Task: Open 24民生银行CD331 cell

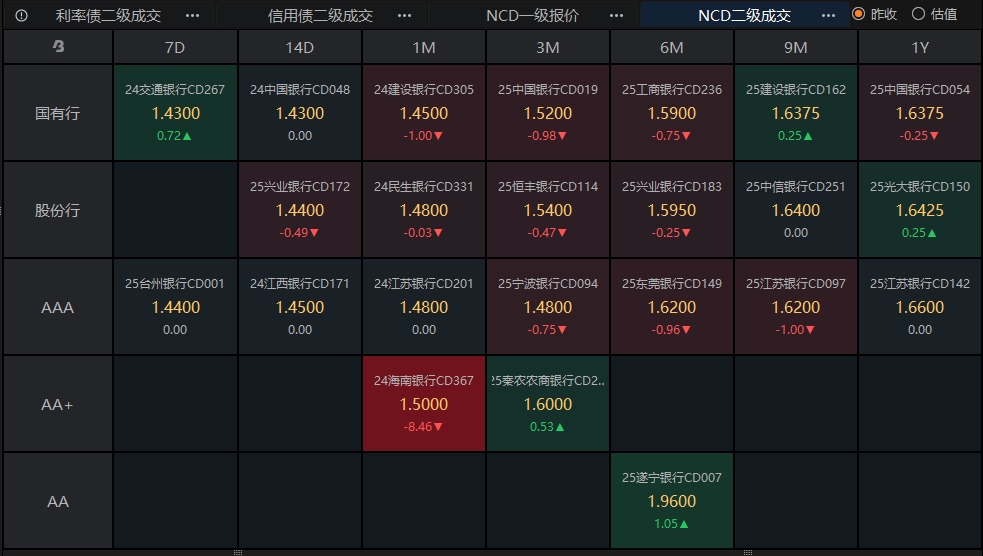Action: pos(424,210)
